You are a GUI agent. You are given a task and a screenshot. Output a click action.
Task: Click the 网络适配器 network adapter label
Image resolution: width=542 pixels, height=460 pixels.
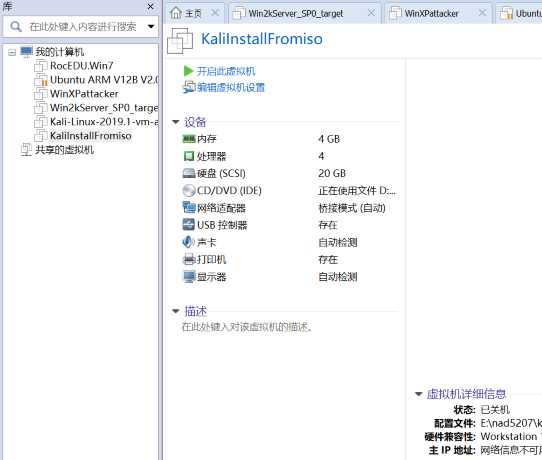[221, 208]
